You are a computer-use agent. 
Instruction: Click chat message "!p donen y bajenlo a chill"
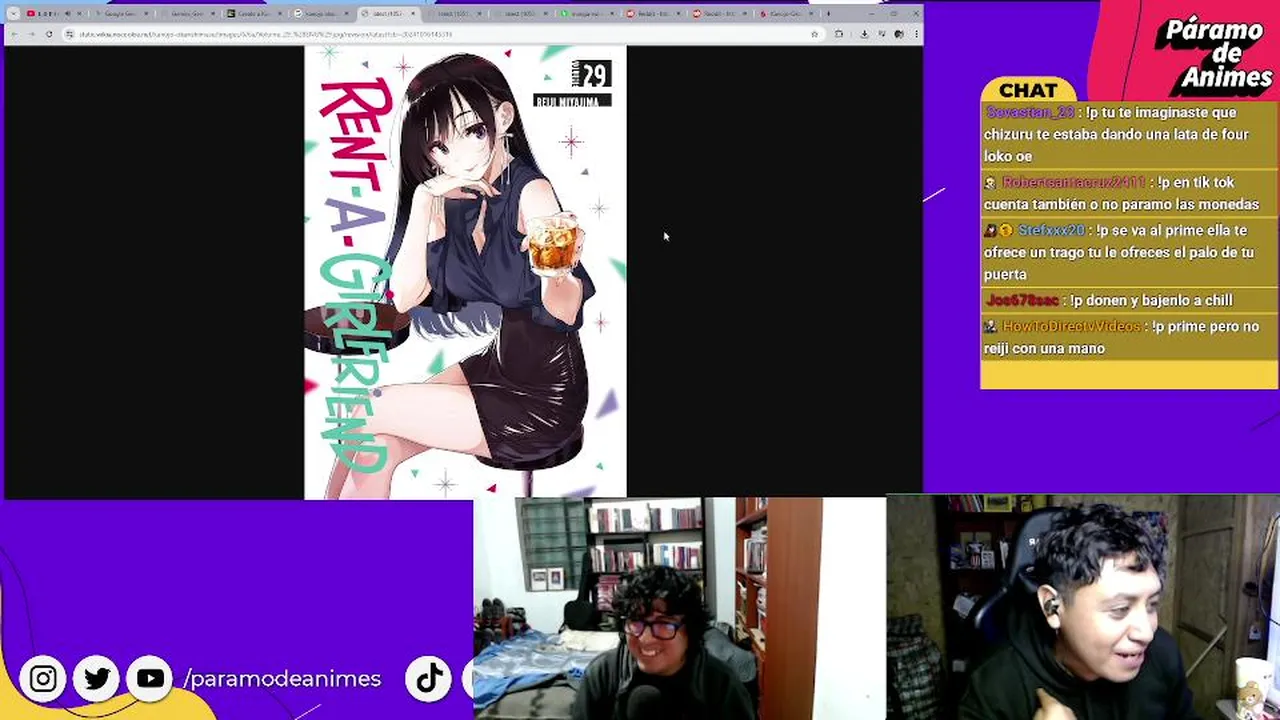click(1152, 301)
